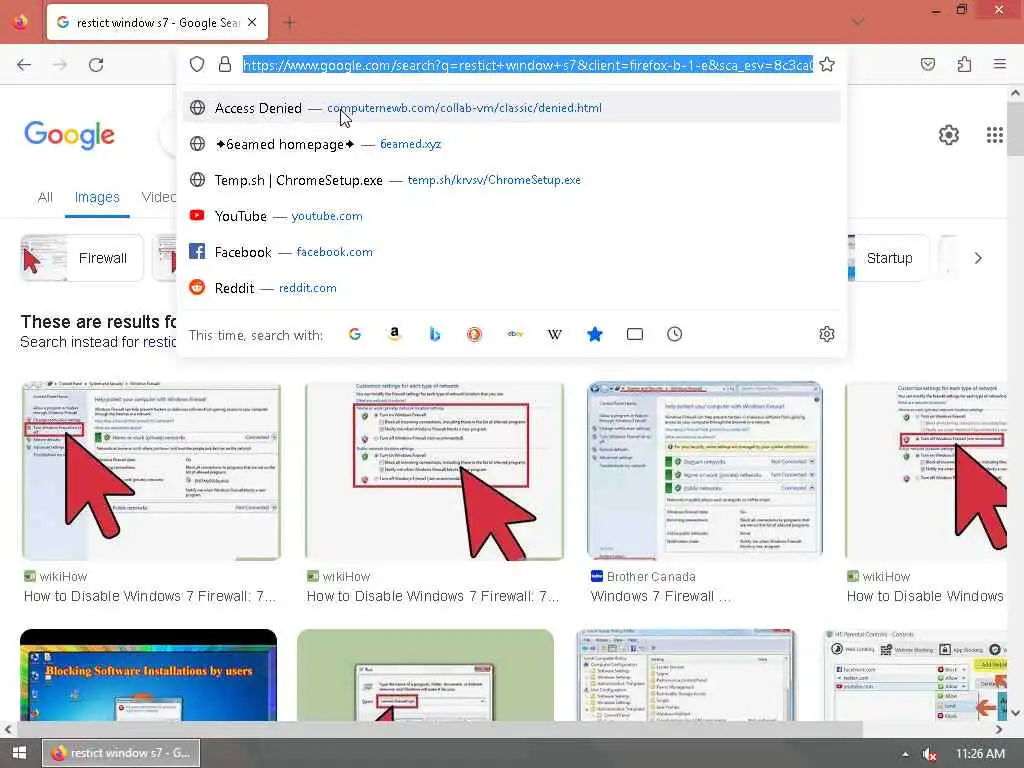This screenshot has height=768, width=1024.
Task: Show more filter chips with right chevron
Action: (x=978, y=258)
